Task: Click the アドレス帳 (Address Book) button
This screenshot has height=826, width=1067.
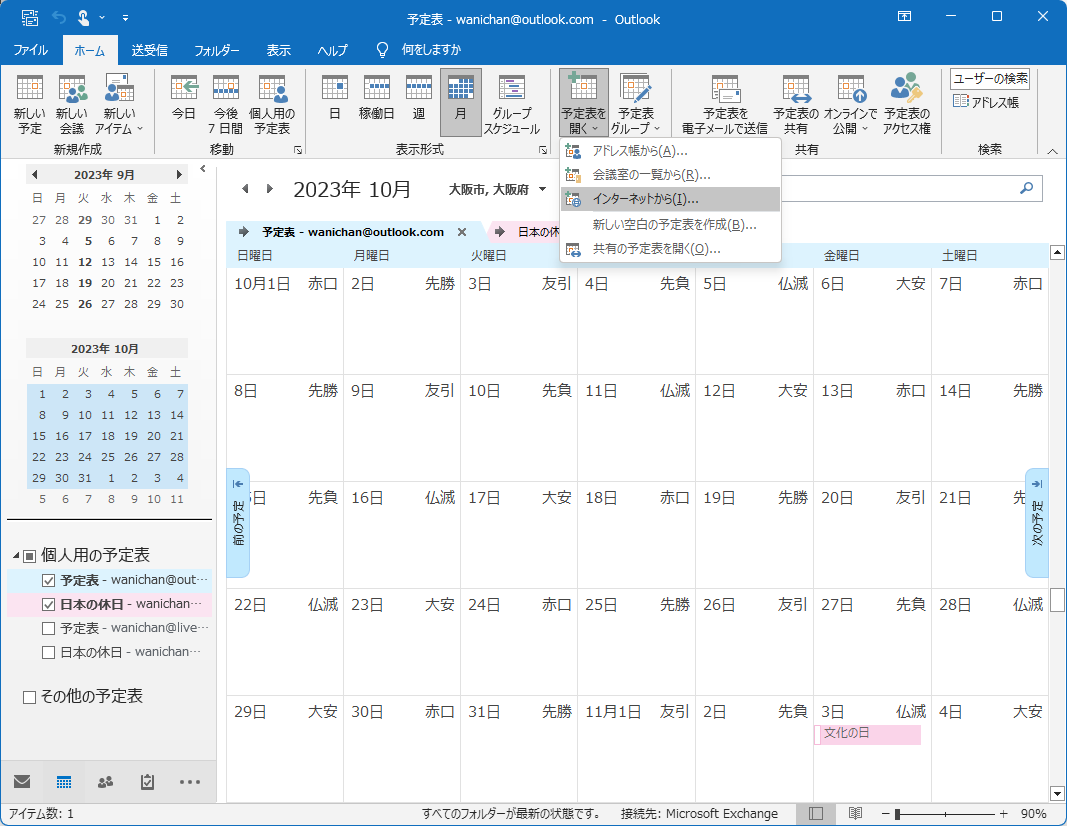Action: pyautogui.click(x=986, y=102)
